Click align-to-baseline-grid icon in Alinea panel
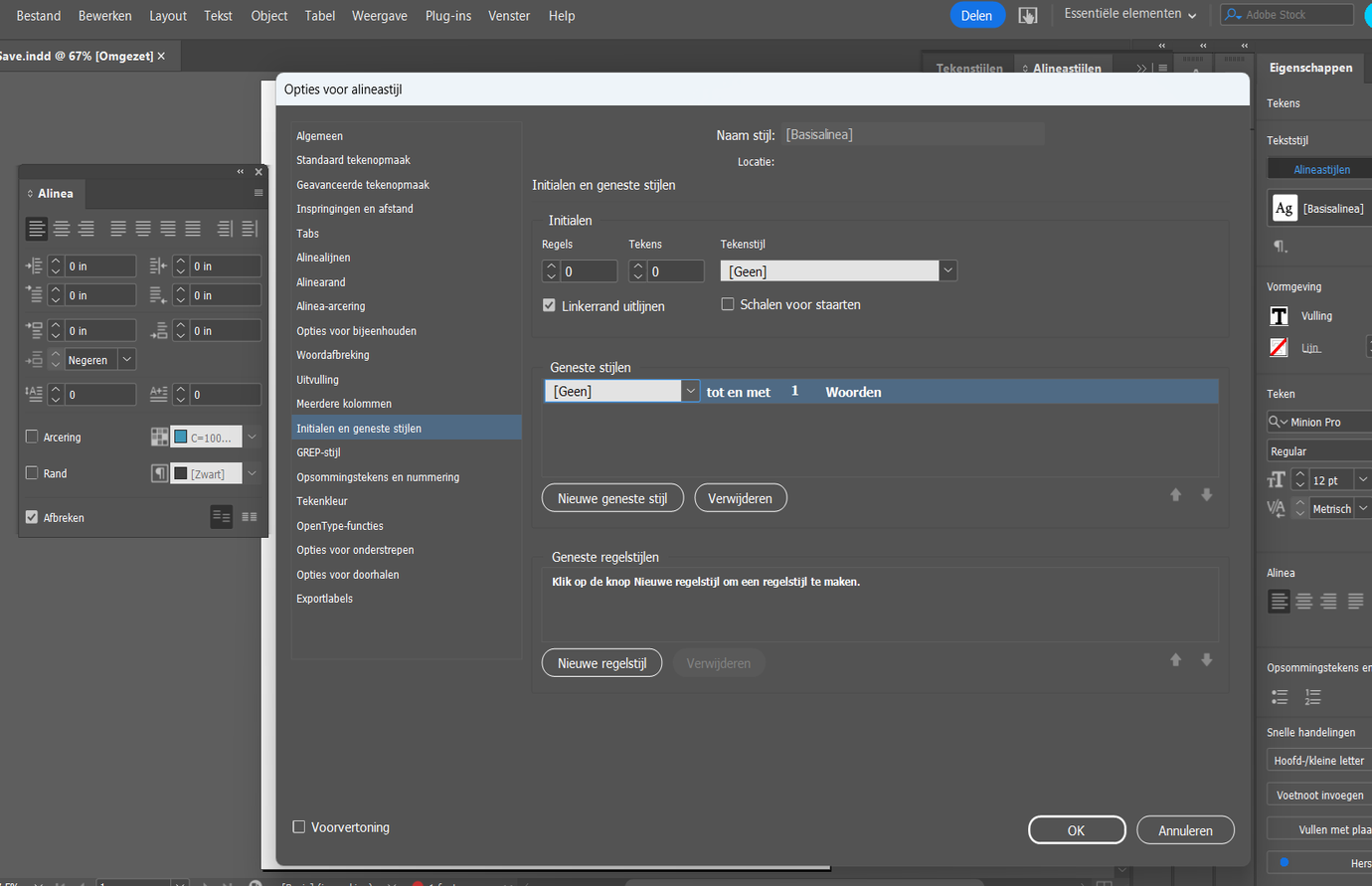Screen dimensions: 1372x886 [x=250, y=517]
